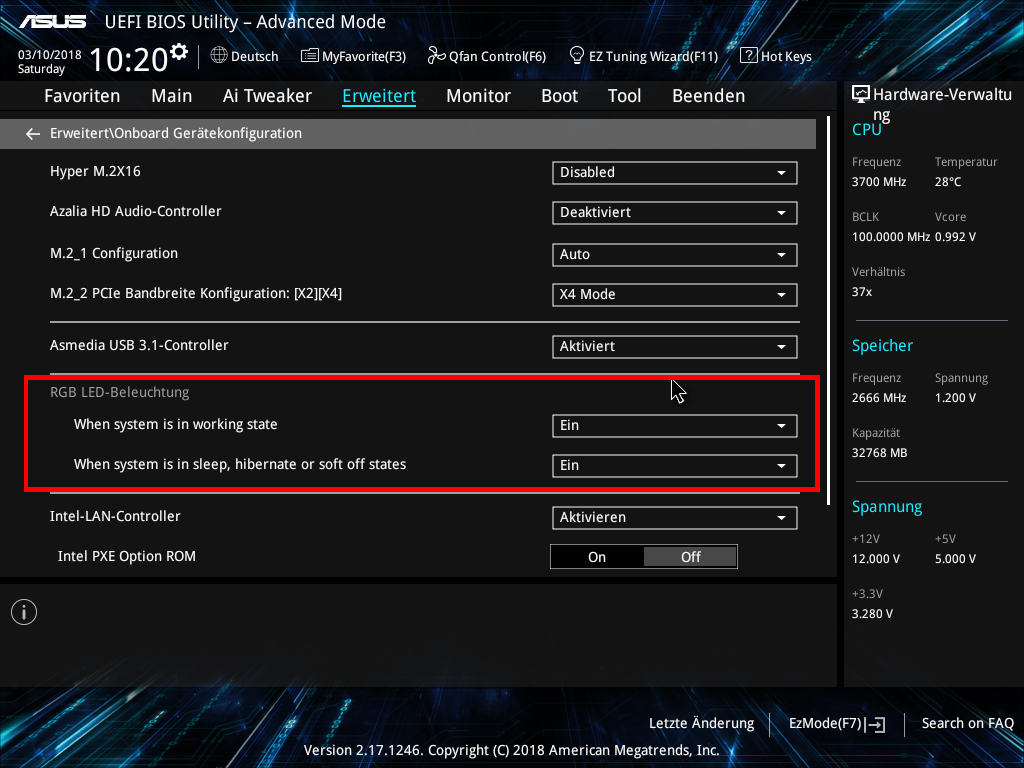
Task: Select Azalia HD Audio-Controller label
Action: (136, 211)
